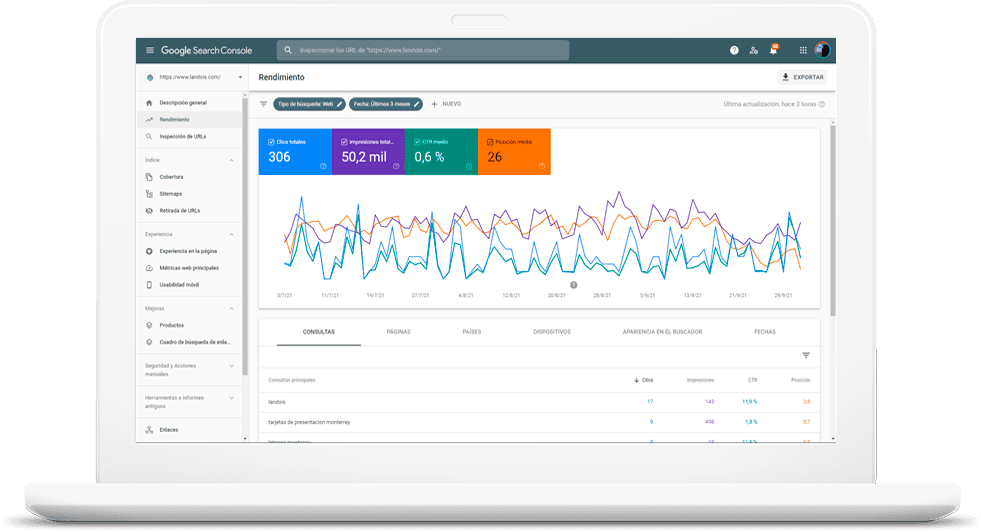
Task: Open the hamburger main menu
Action: (150, 50)
